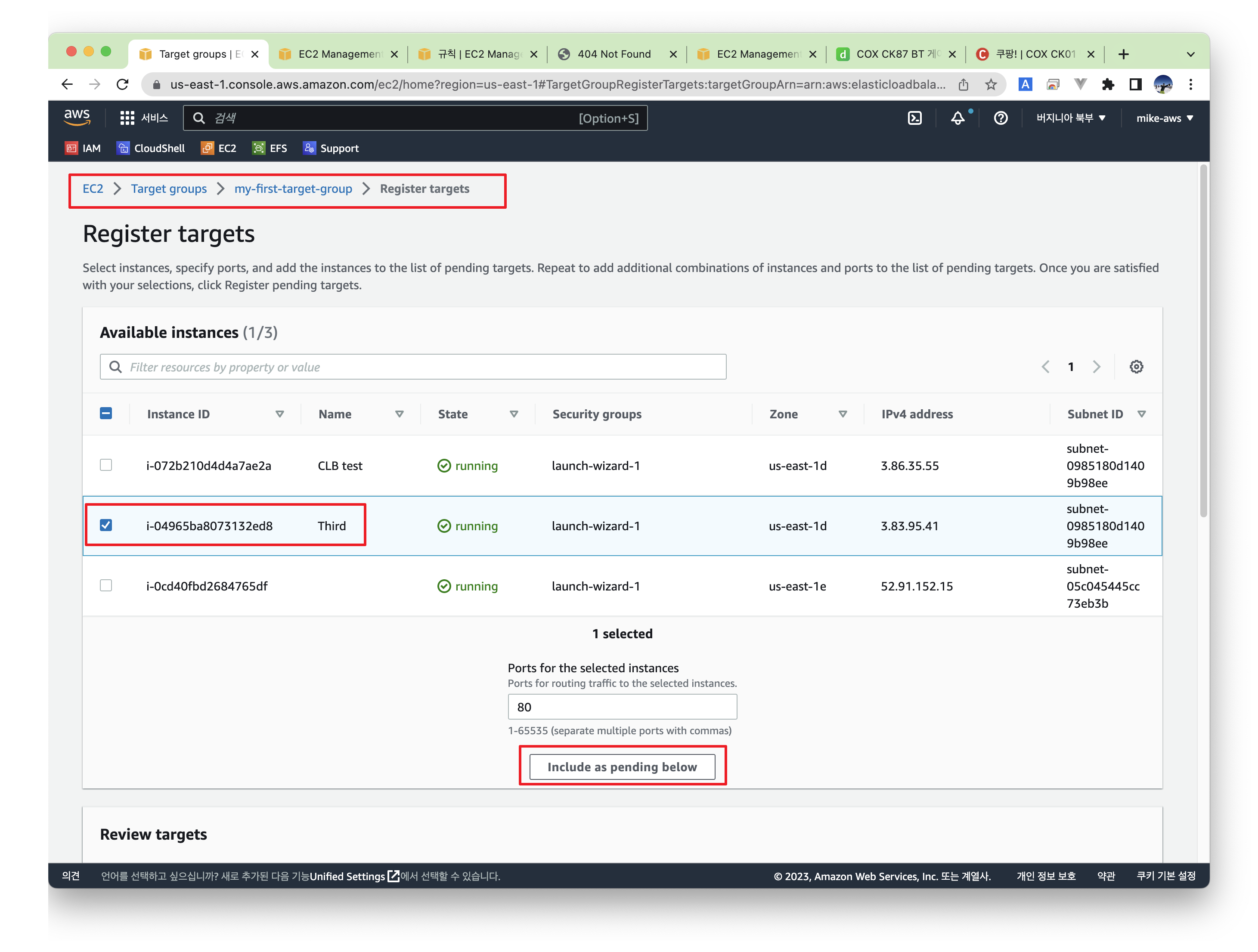Click the help question mark icon
Image resolution: width=1258 pixels, height=952 pixels.
tap(1001, 117)
